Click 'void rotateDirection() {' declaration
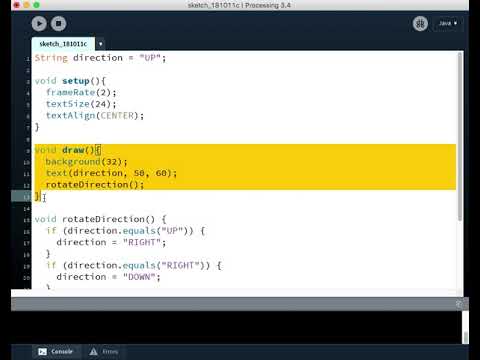480x360 pixels. point(100,219)
